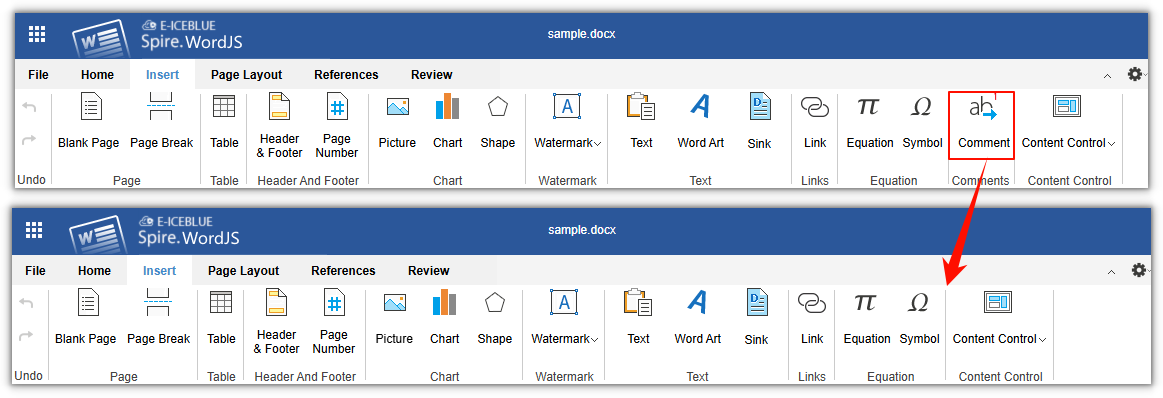Open Header & Footer in top ribbon
Screen dimensions: 1163x398
tap(280, 126)
